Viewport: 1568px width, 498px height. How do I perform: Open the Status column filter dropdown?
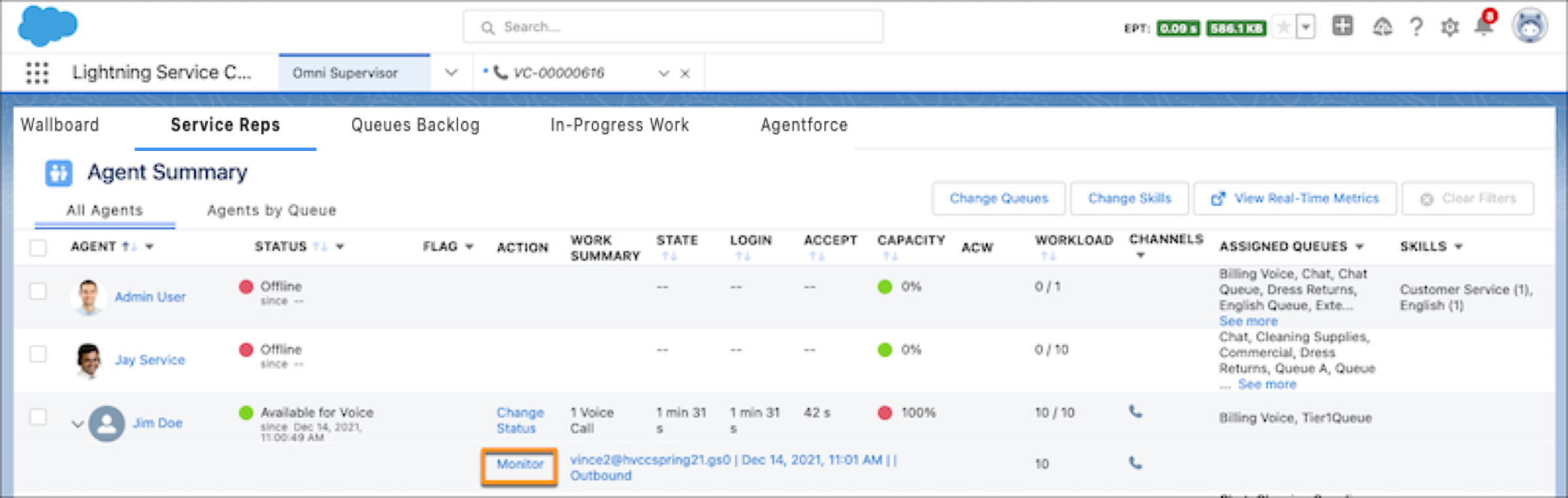click(x=340, y=247)
